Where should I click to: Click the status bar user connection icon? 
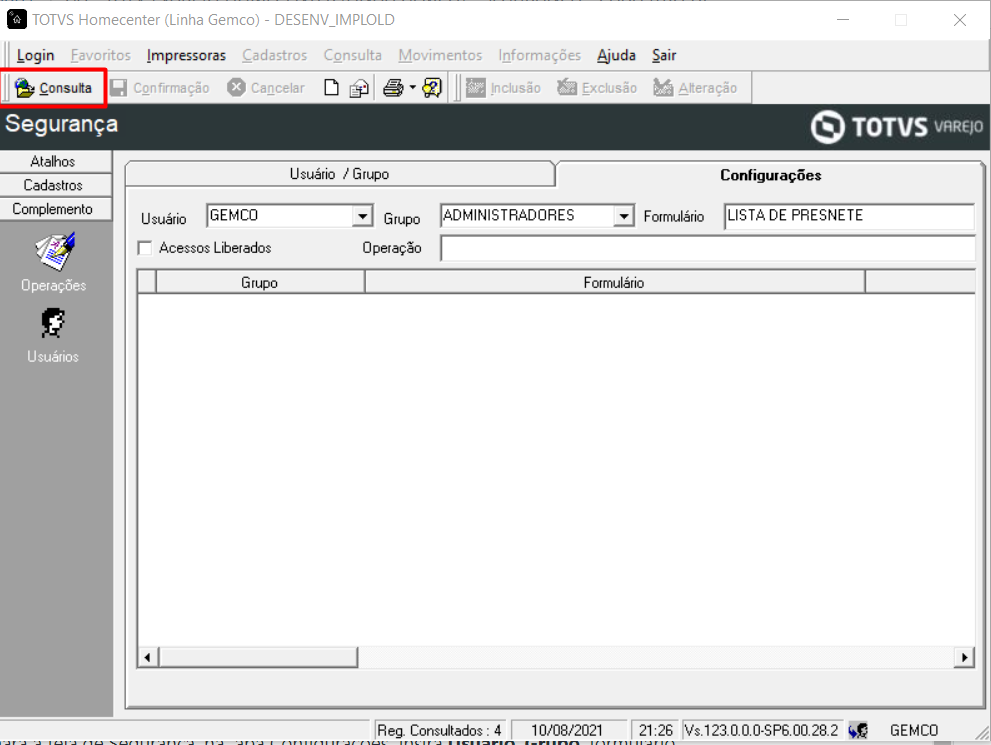(858, 730)
